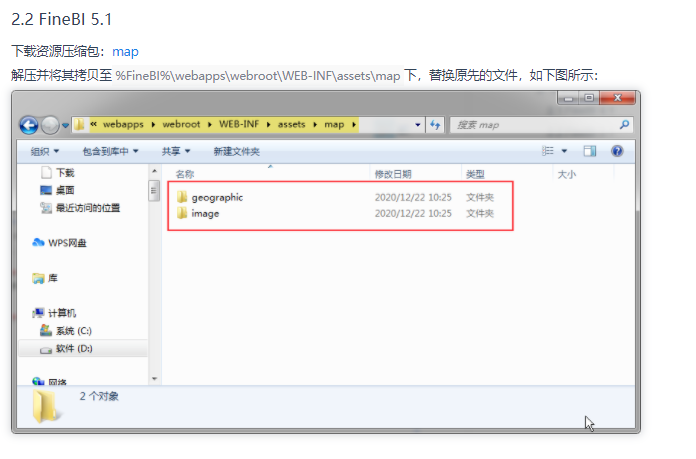
Task: Expand the arrow after webapps breadcrumb
Action: pos(153,125)
